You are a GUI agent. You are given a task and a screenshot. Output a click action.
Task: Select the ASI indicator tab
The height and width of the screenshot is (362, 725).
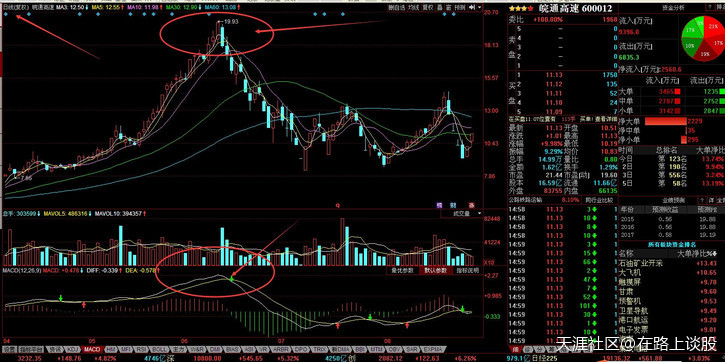249,349
